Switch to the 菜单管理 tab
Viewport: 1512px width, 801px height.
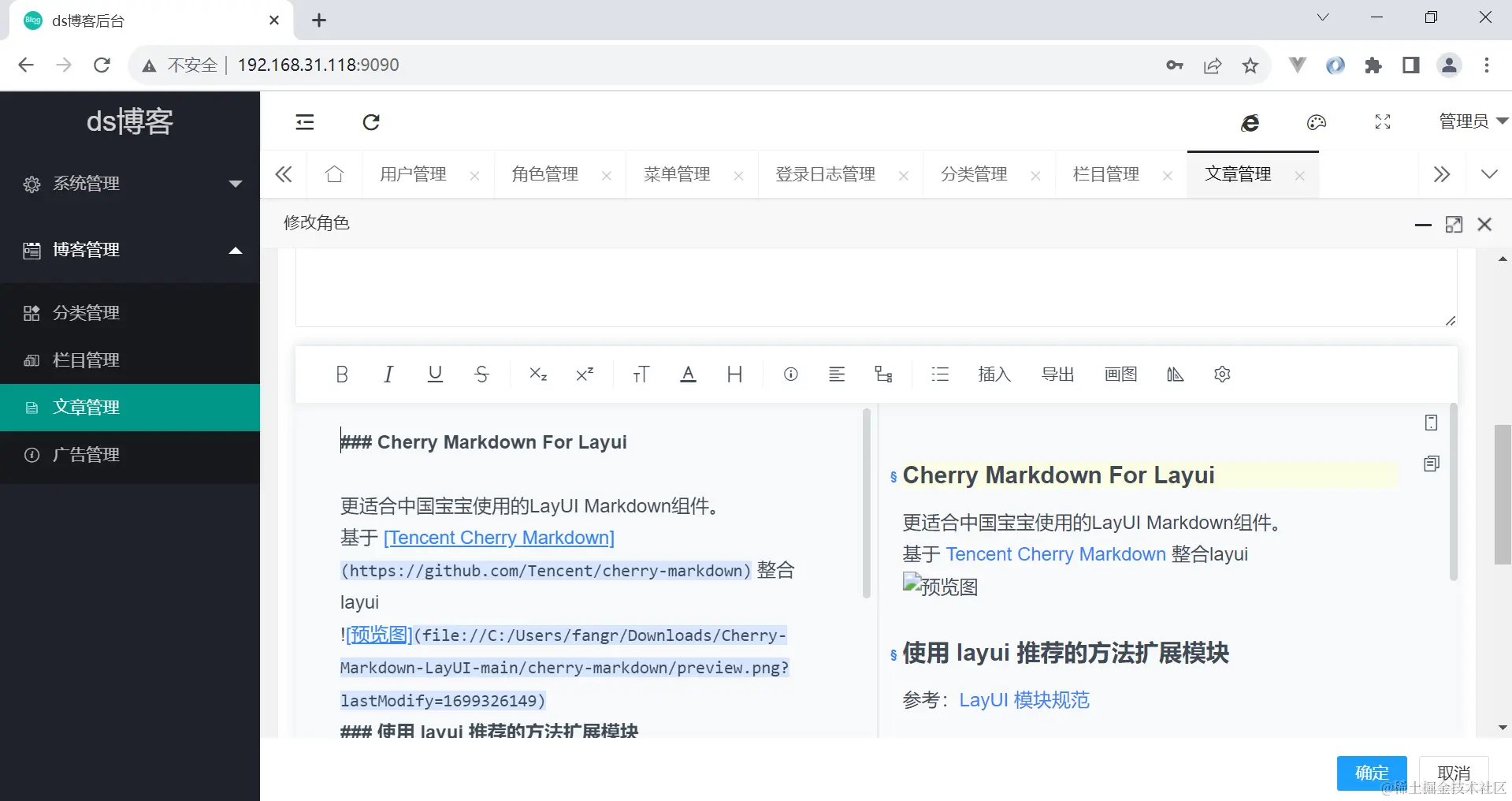(x=677, y=174)
